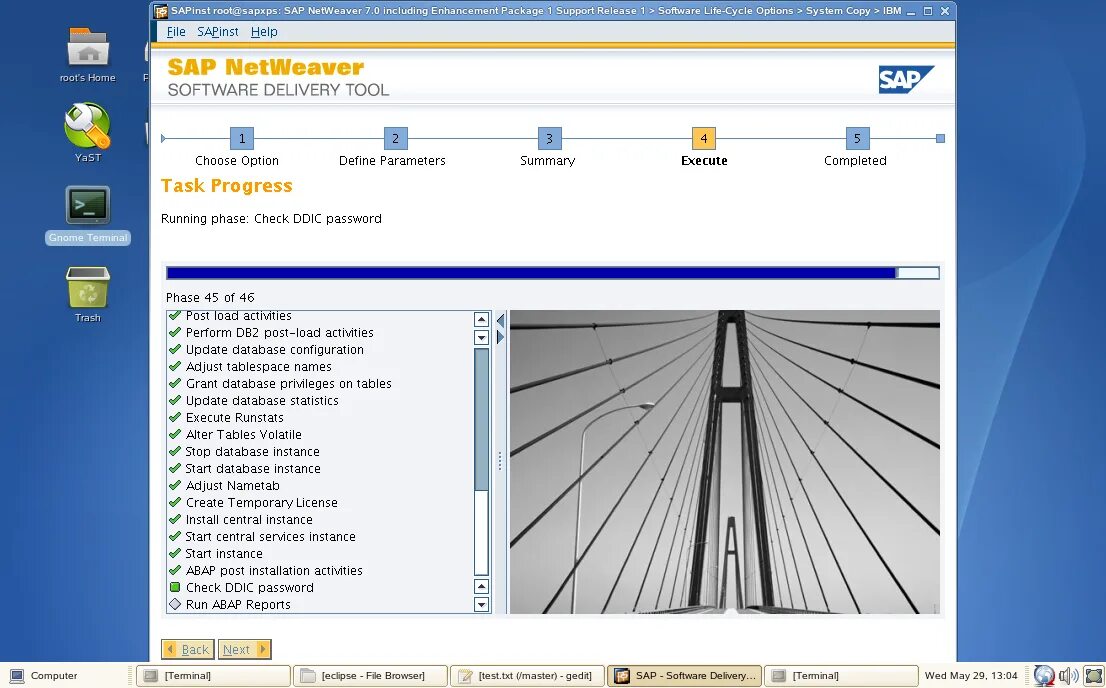This screenshot has height=688, width=1106.
Task: Click the SAP logo in the header
Action: pos(906,79)
